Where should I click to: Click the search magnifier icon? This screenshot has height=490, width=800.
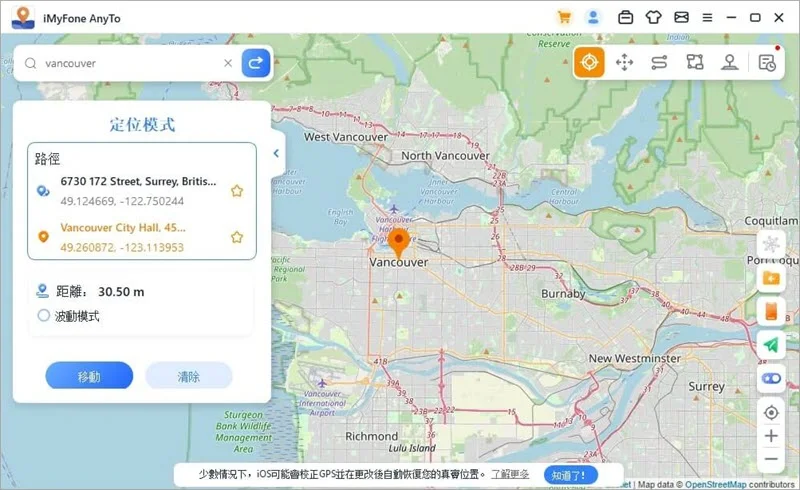pos(31,63)
